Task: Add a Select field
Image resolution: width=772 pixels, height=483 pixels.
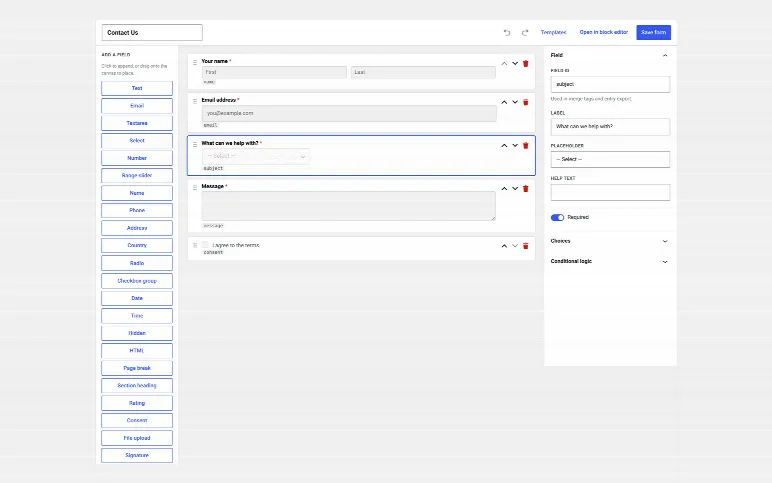Action: [137, 141]
